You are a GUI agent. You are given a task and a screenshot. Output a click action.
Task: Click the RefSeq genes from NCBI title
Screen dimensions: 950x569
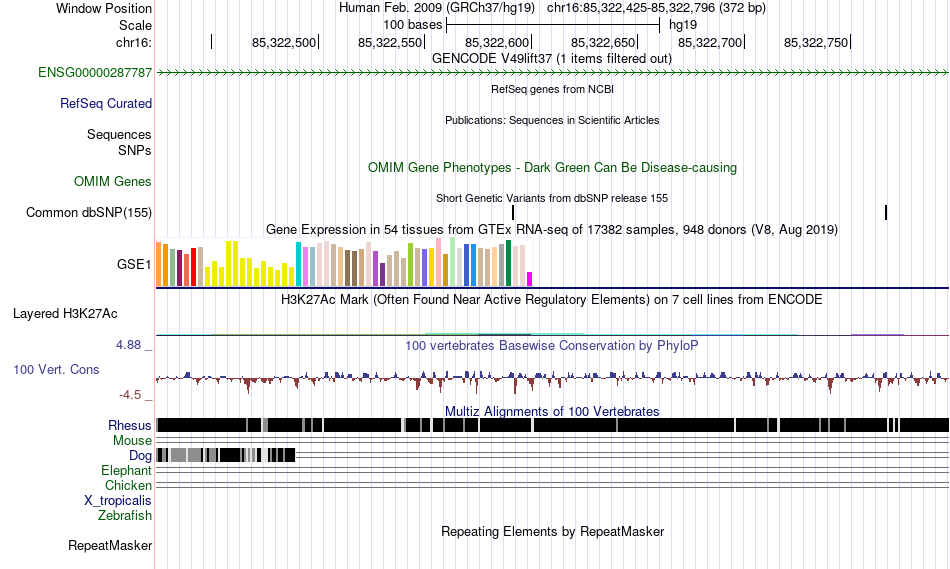[553, 89]
